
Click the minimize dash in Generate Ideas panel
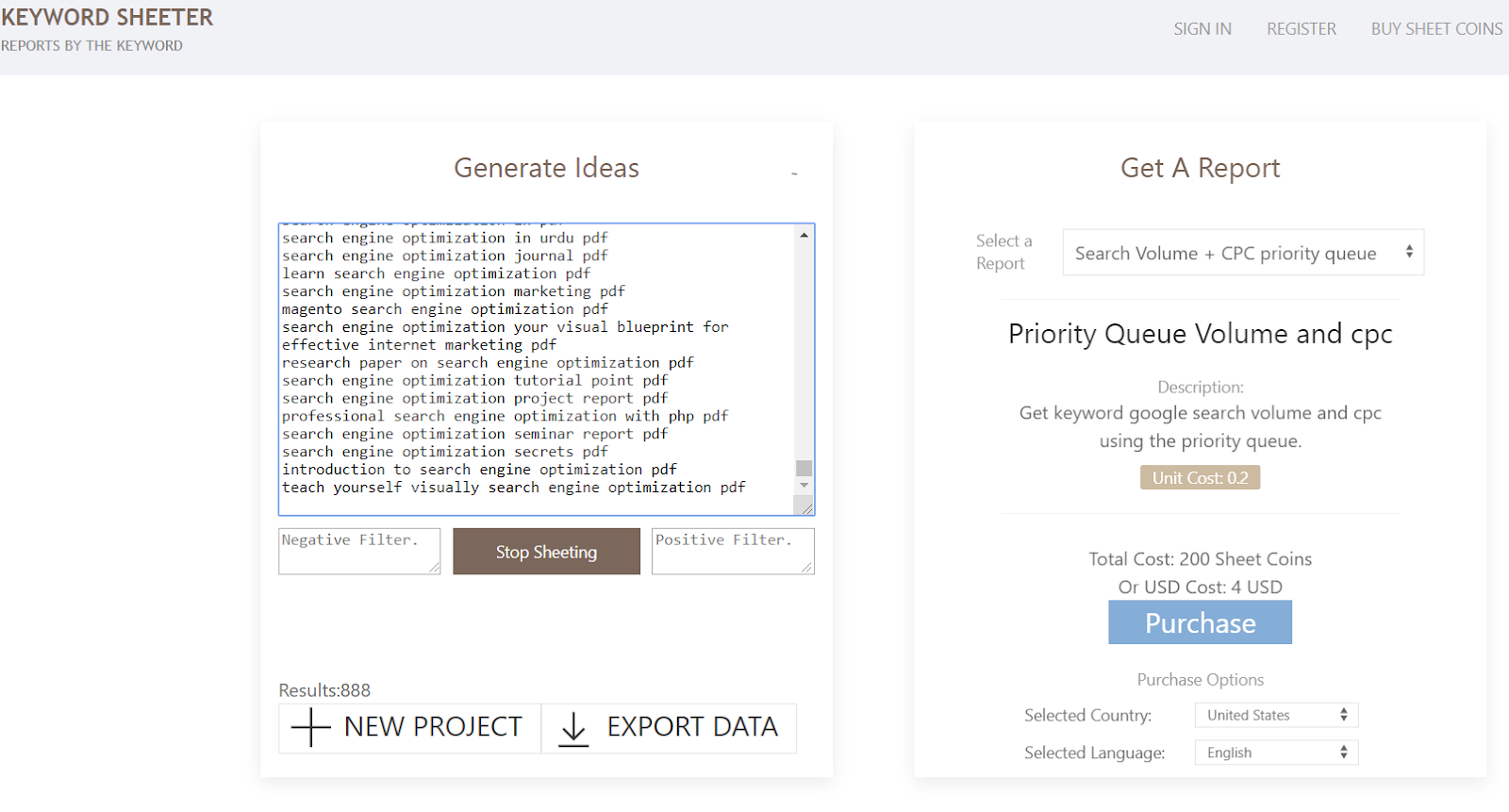point(794,174)
